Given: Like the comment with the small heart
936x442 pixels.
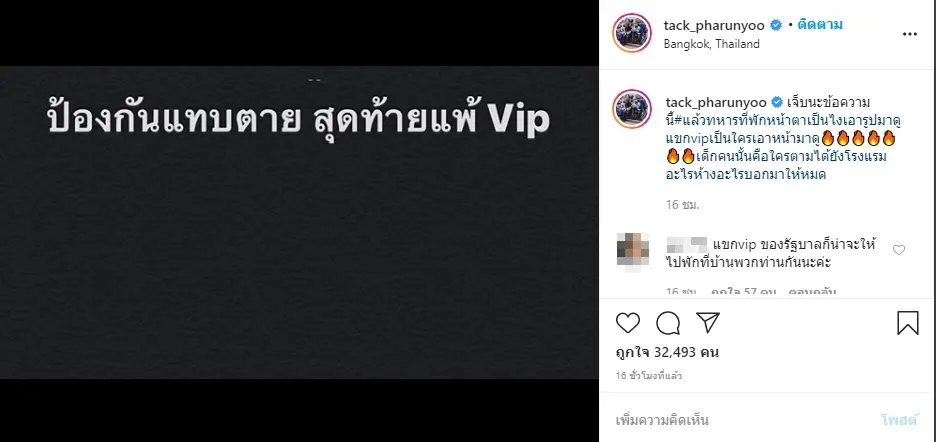Looking at the screenshot, I should point(898,250).
